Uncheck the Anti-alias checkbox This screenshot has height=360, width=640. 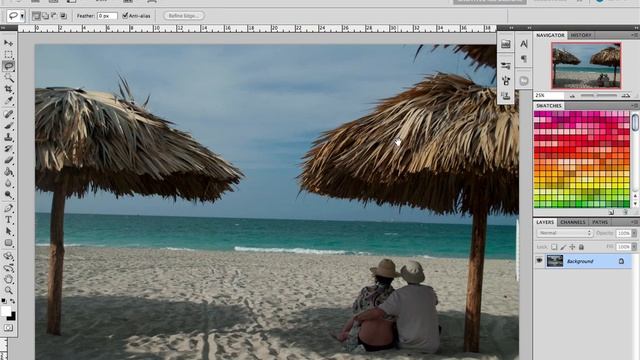click(125, 16)
